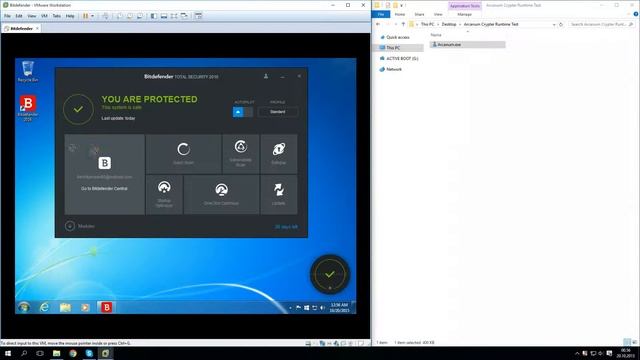640x360 pixels.
Task: Select Network in navigation pane
Action: (x=394, y=69)
